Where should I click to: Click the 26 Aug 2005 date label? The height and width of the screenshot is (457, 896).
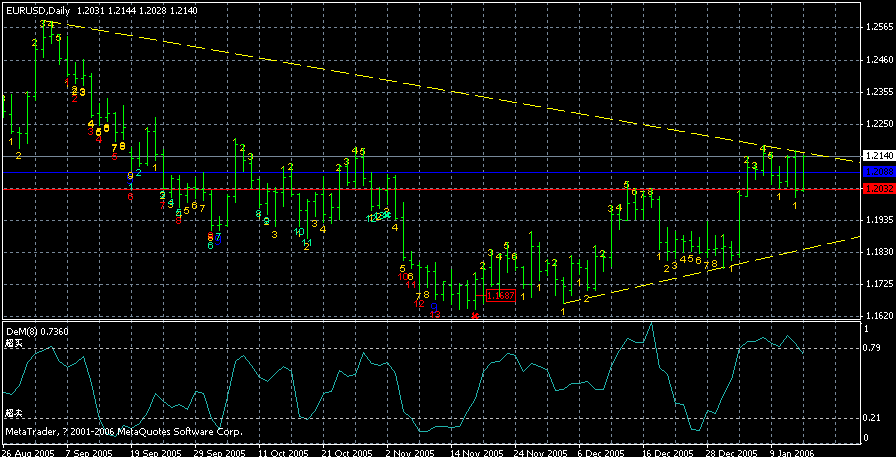[27, 451]
